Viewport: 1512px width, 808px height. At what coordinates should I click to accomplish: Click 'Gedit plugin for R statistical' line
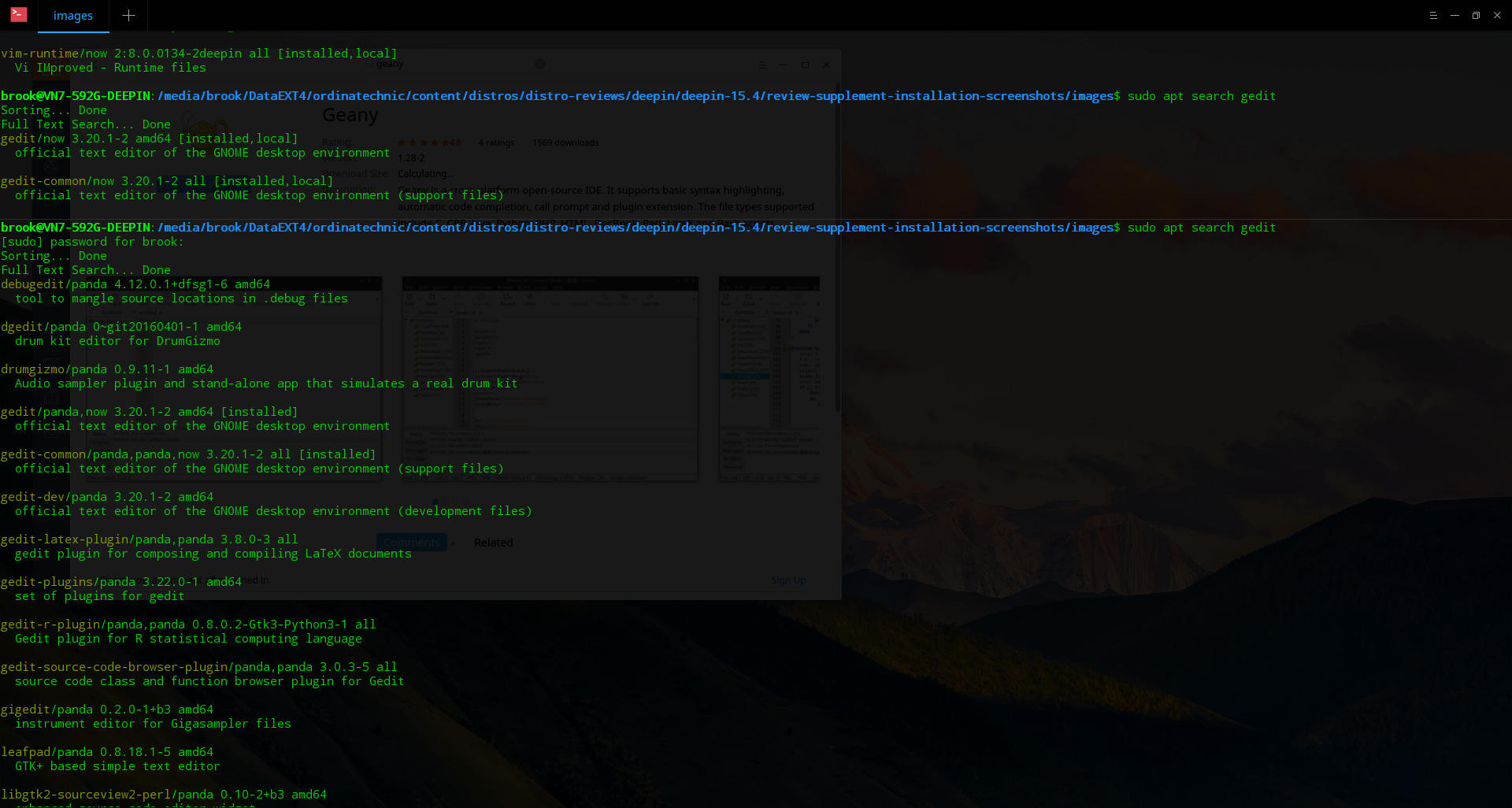click(x=188, y=639)
